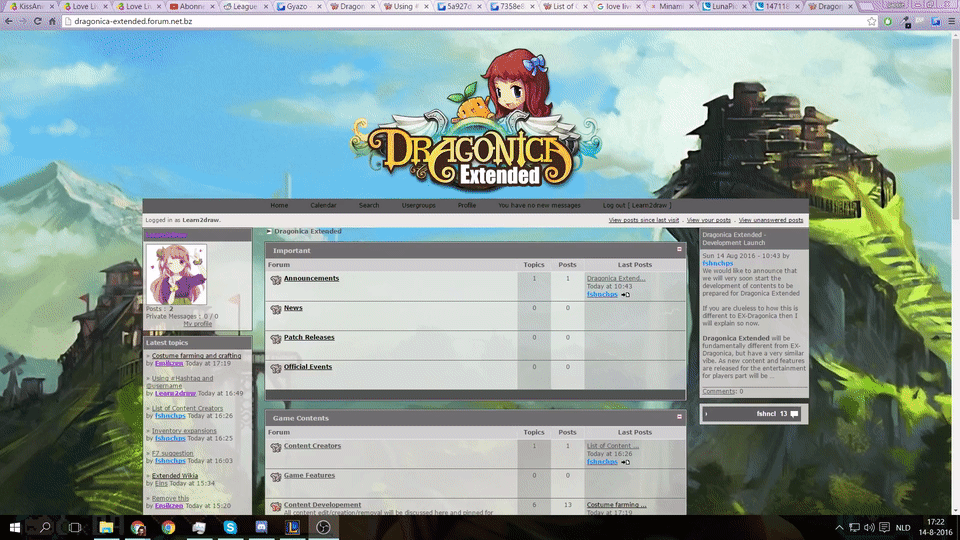Screen dimensions: 960x540
Task: Click the chat speech bubble icon
Action: click(795, 414)
